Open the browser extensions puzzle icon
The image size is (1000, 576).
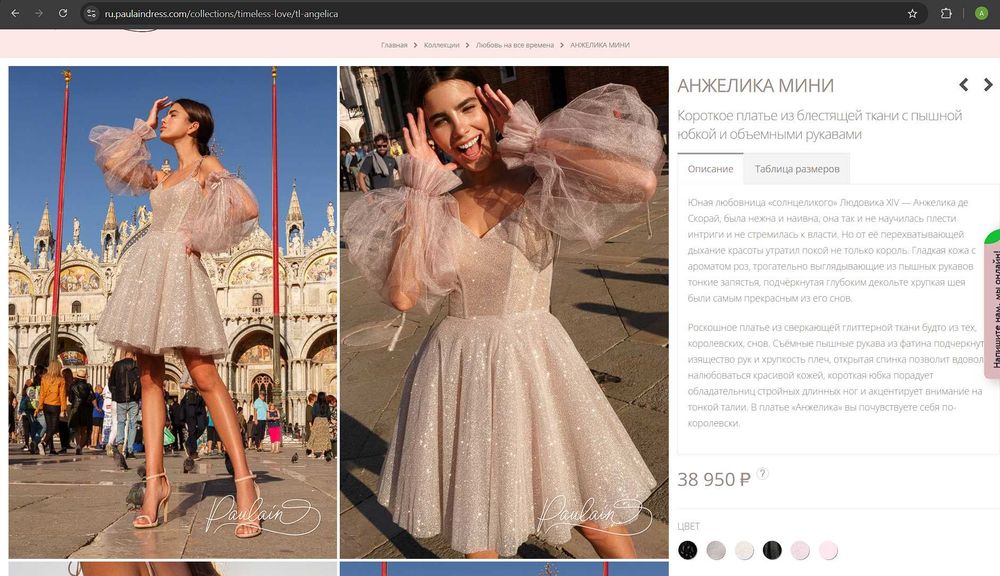[946, 13]
